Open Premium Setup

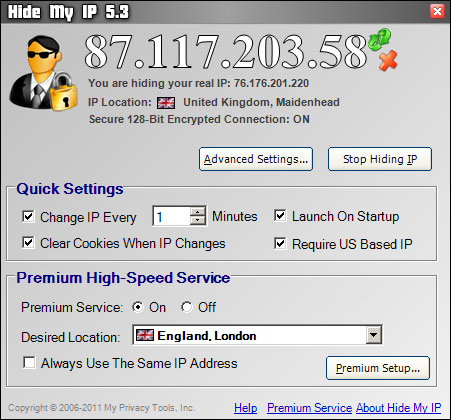tap(378, 368)
